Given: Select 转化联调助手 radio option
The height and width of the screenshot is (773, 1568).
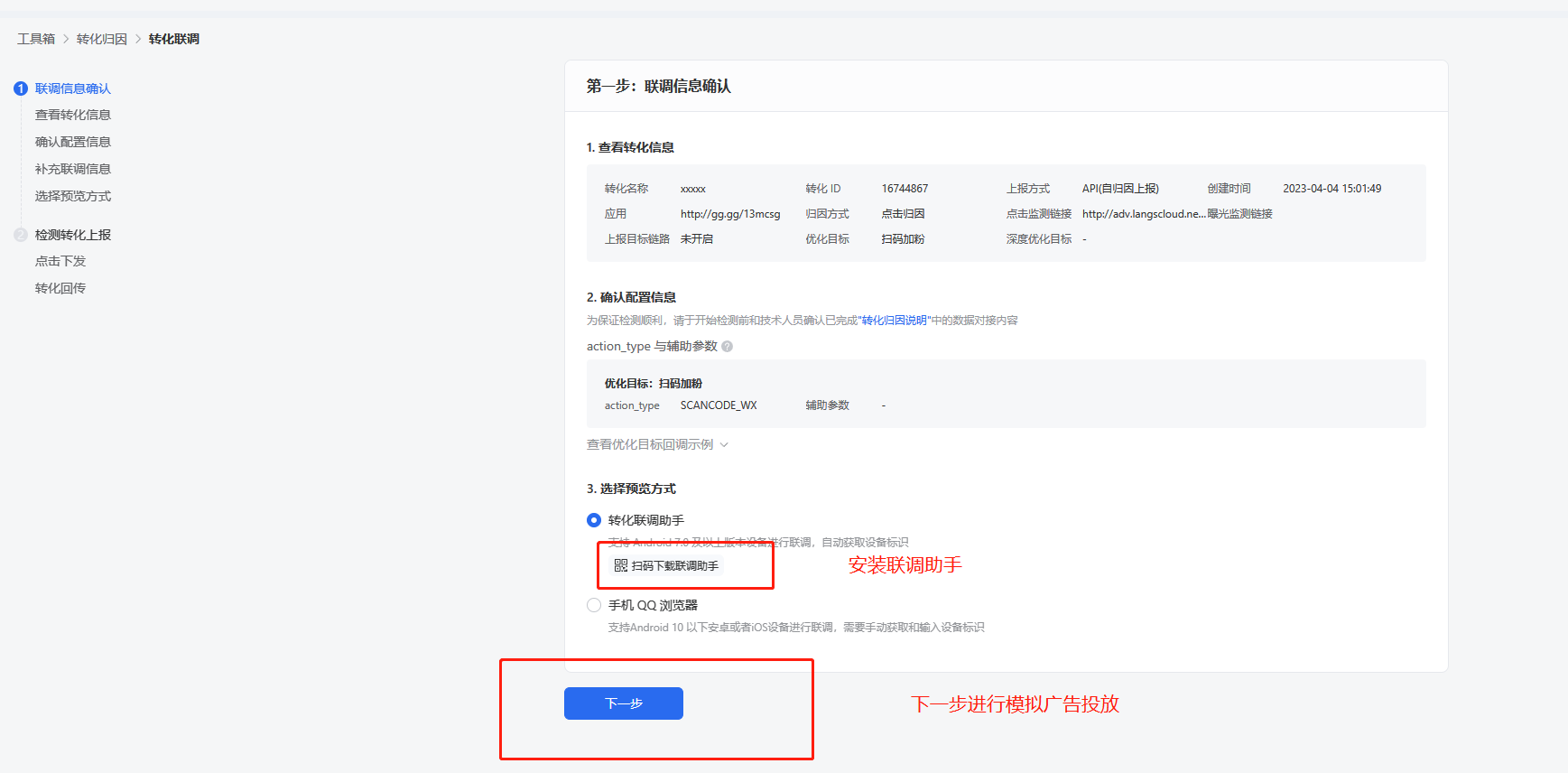Looking at the screenshot, I should tap(594, 520).
